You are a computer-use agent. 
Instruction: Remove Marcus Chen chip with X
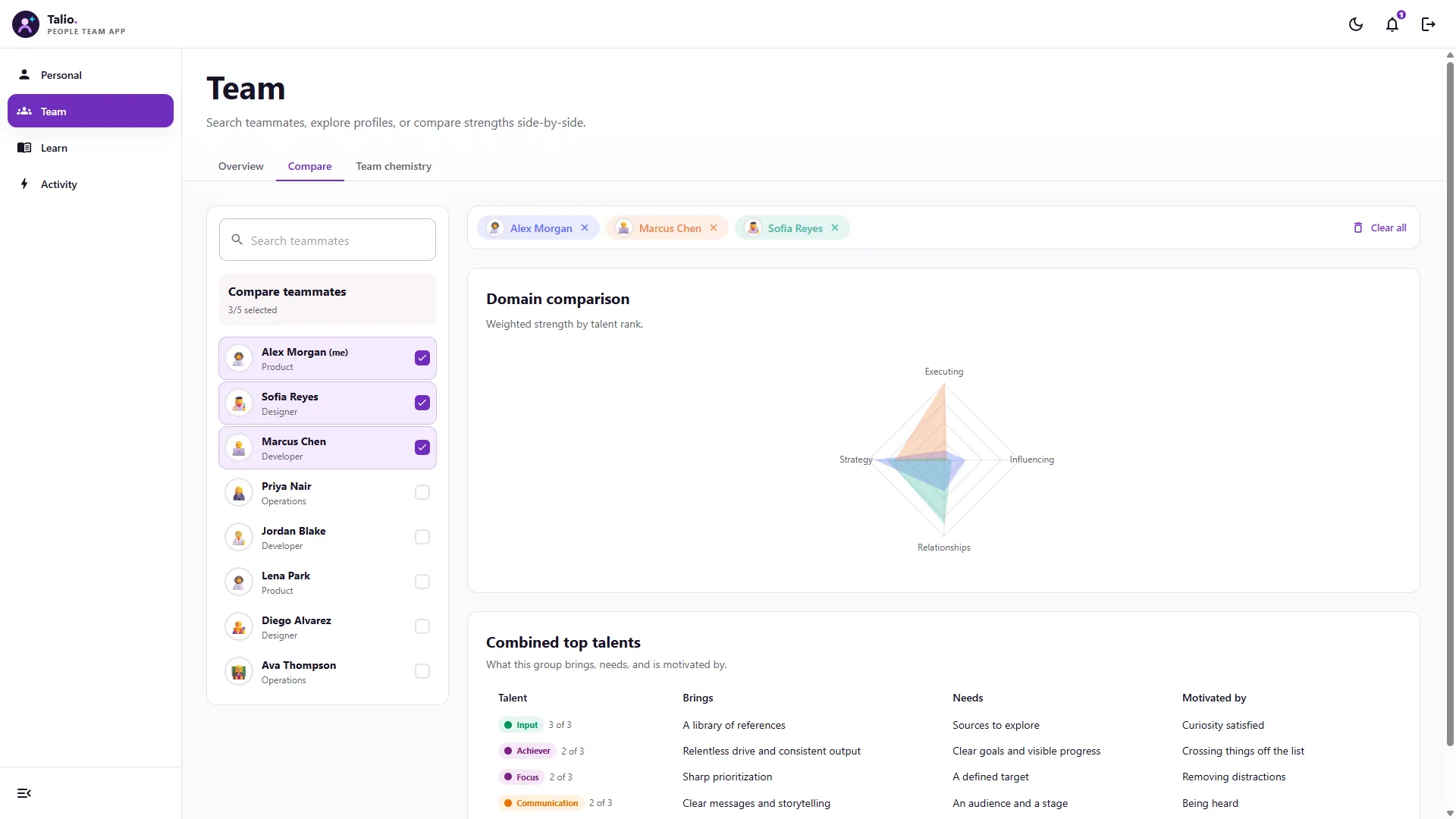click(714, 227)
